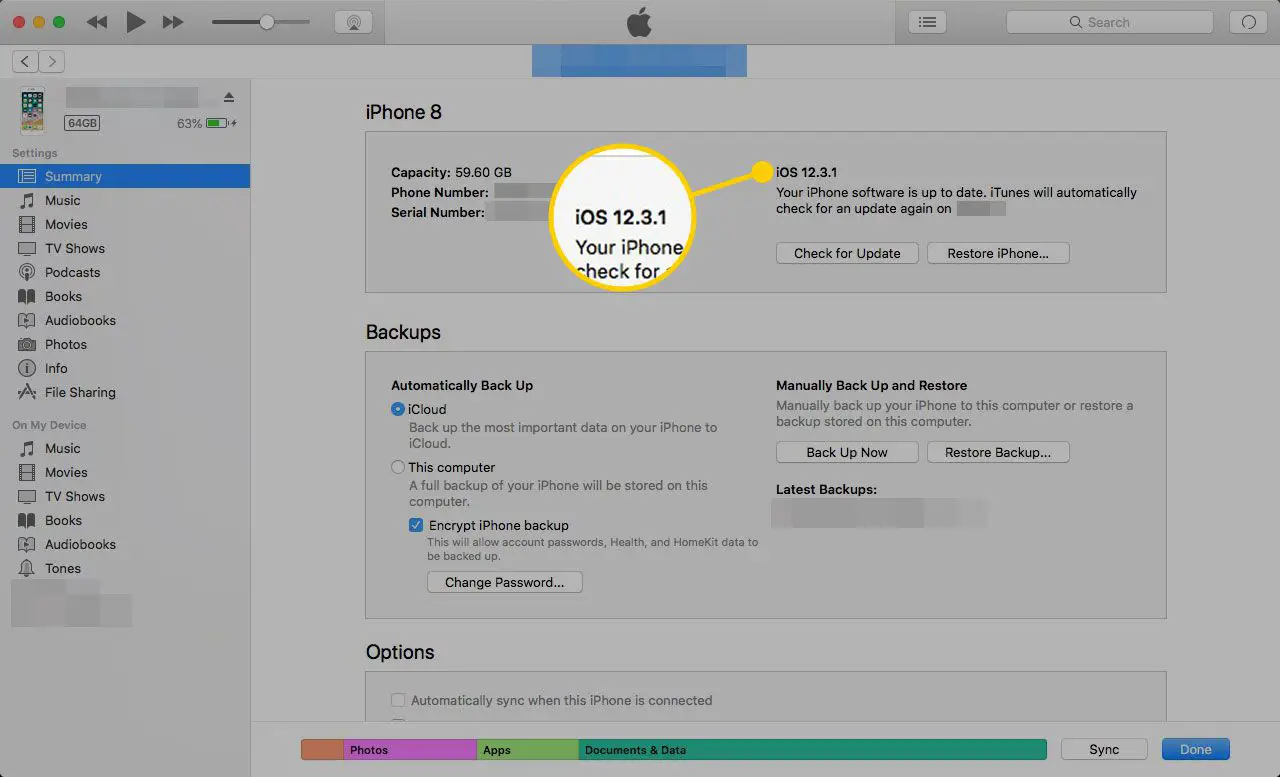Open Photos in the sidebar
Screen dimensions: 1280x777
[125, 344]
